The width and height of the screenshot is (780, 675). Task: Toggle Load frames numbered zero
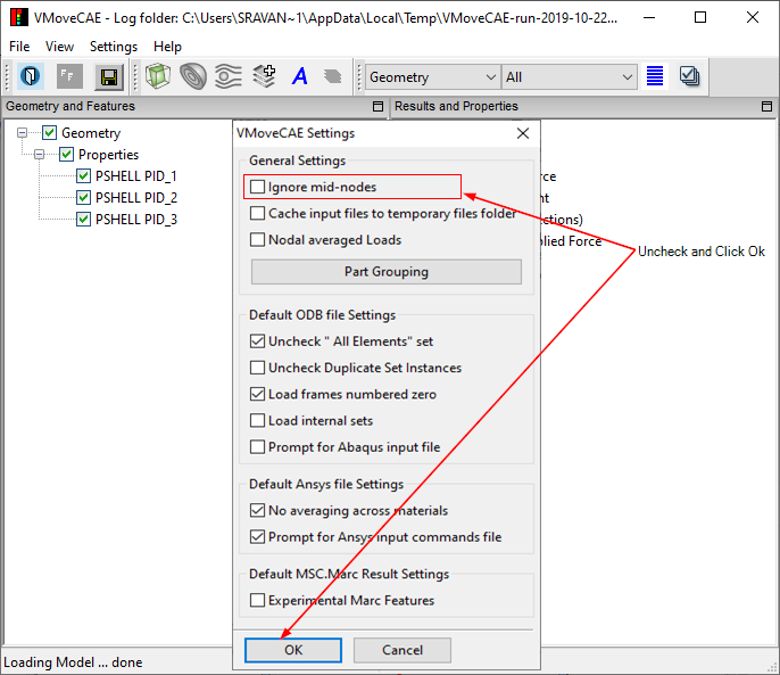[x=257, y=394]
